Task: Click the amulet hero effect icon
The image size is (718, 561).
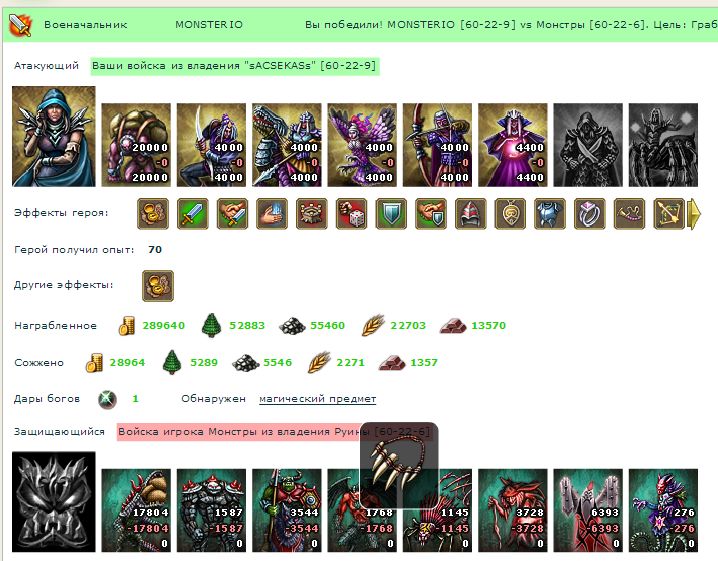Action: coord(511,213)
